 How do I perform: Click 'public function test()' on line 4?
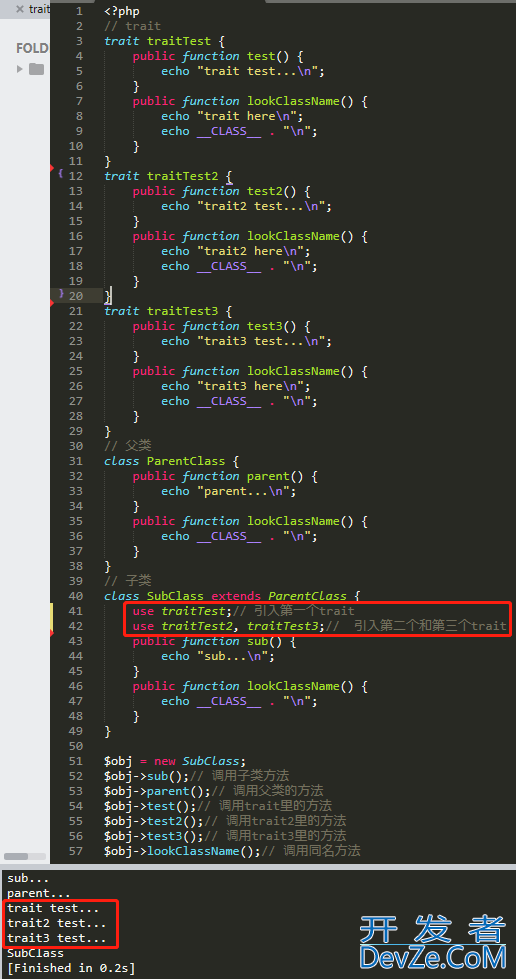pyautogui.click(x=211, y=56)
